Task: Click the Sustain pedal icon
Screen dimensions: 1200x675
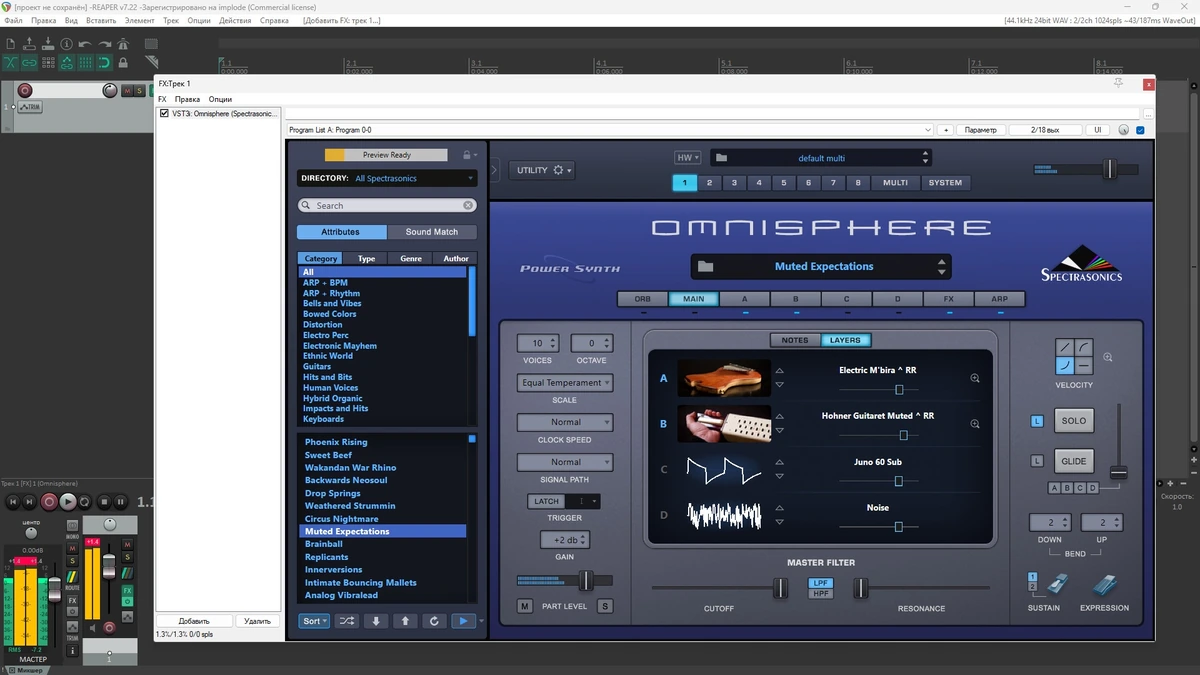Action: coord(1057,583)
